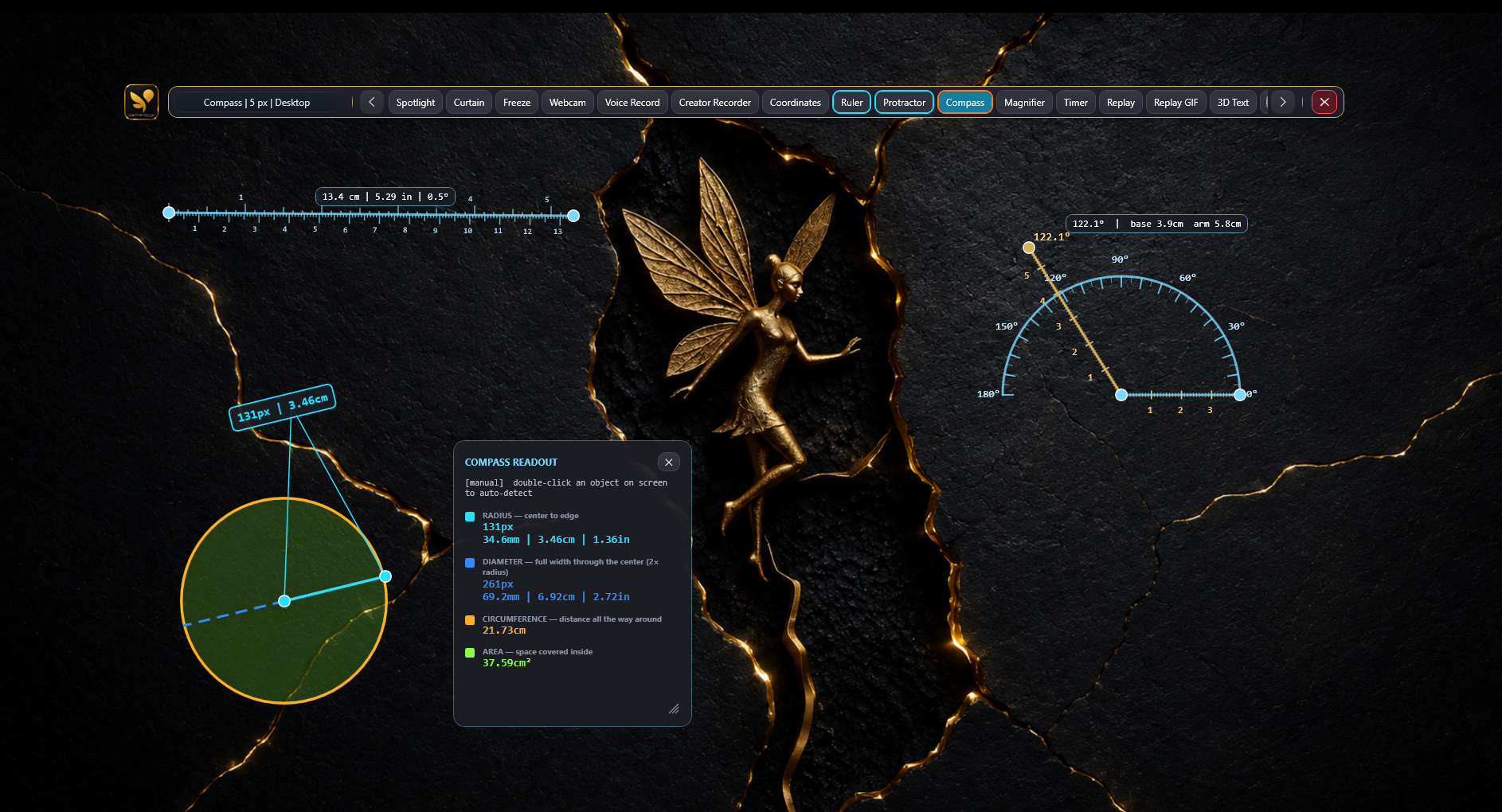Click the circumference value '21.73cm'

pos(504,630)
